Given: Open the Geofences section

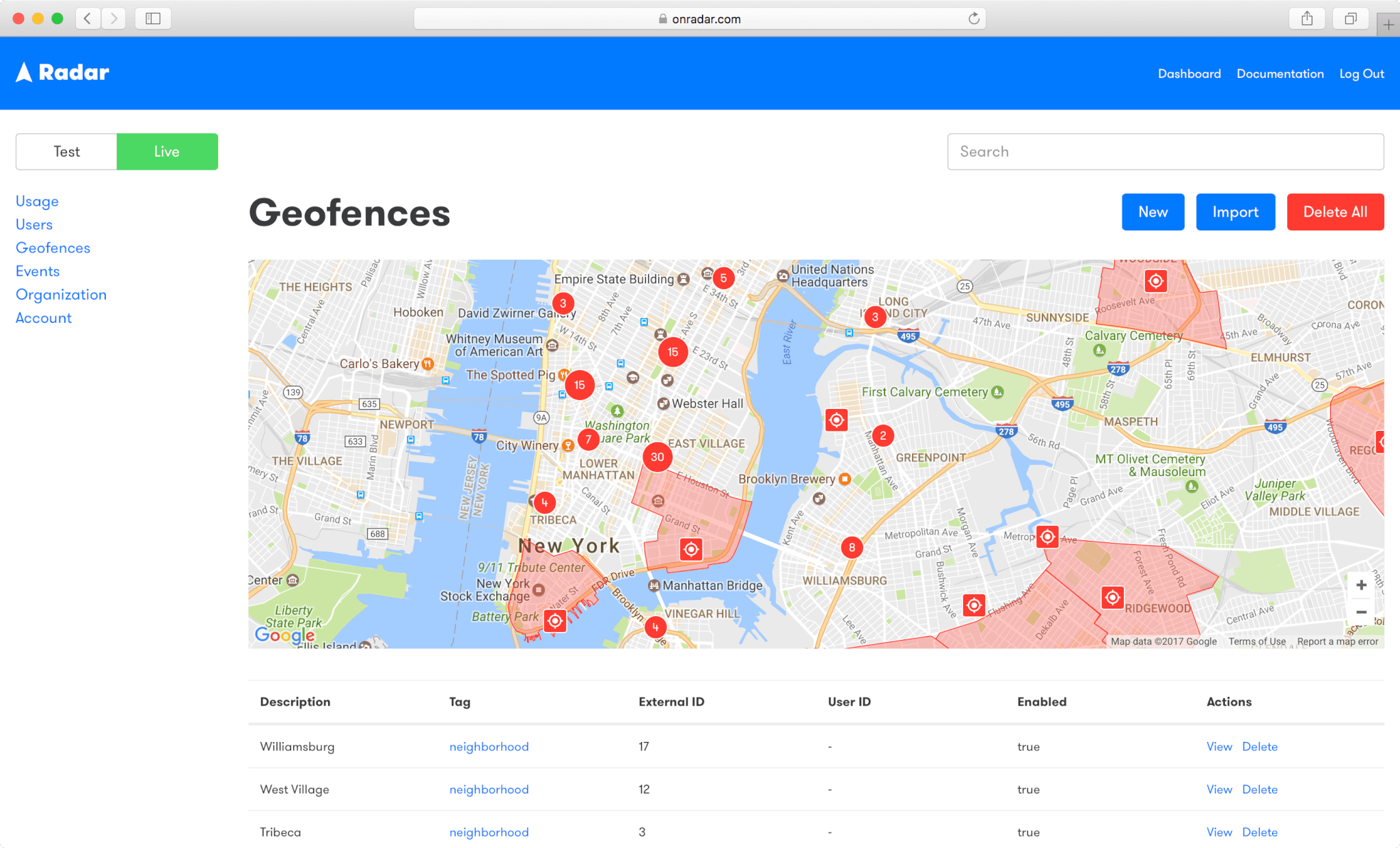Looking at the screenshot, I should [x=53, y=248].
